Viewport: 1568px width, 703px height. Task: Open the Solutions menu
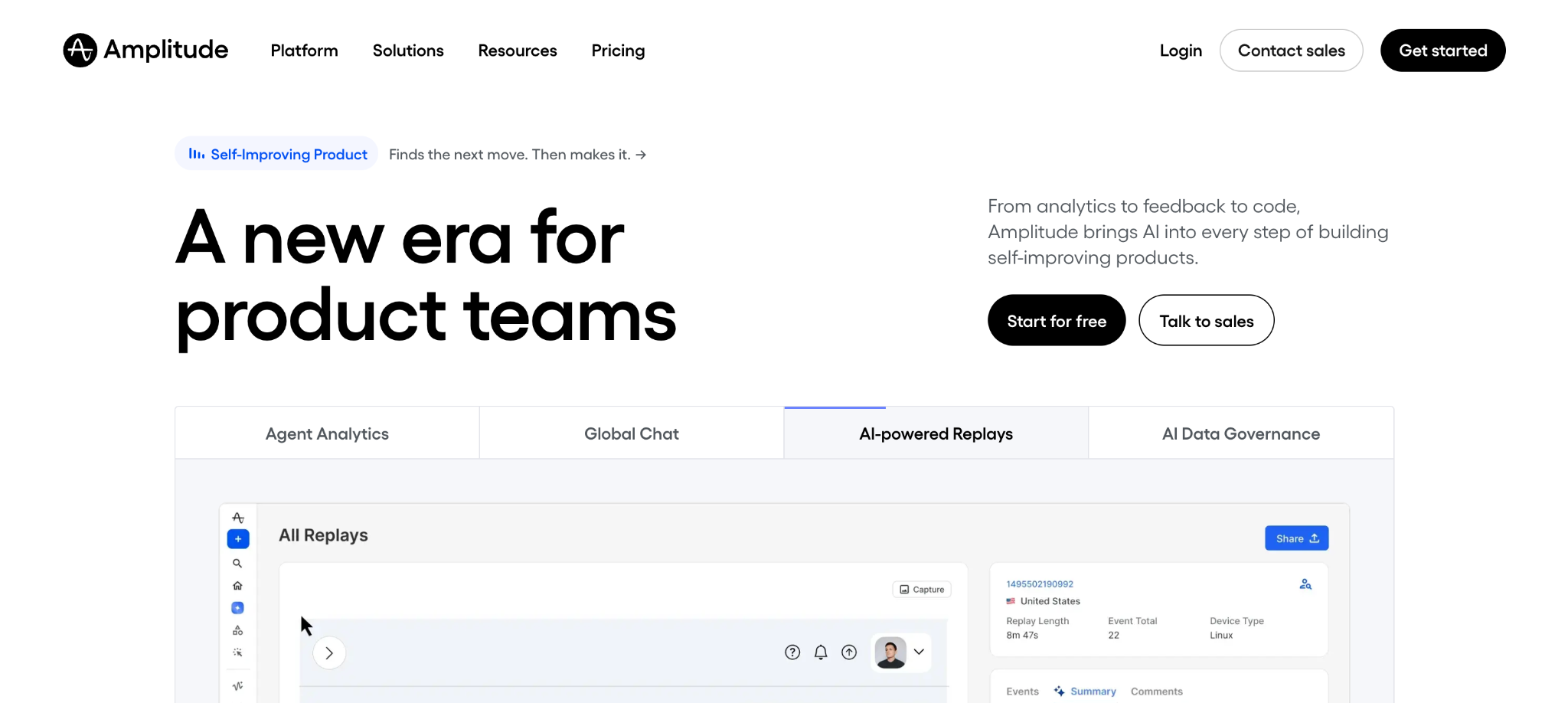click(x=408, y=51)
